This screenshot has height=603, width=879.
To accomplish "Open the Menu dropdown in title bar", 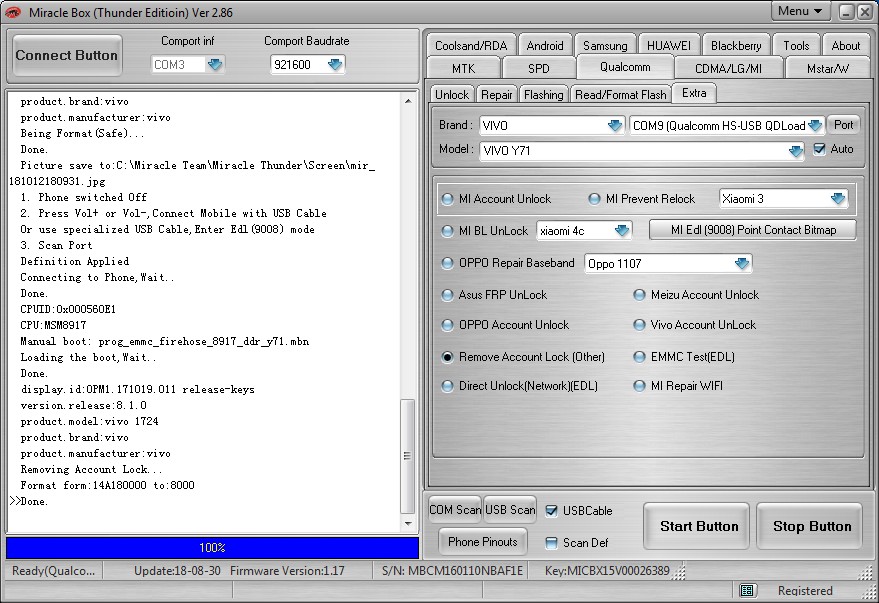I will click(x=799, y=11).
